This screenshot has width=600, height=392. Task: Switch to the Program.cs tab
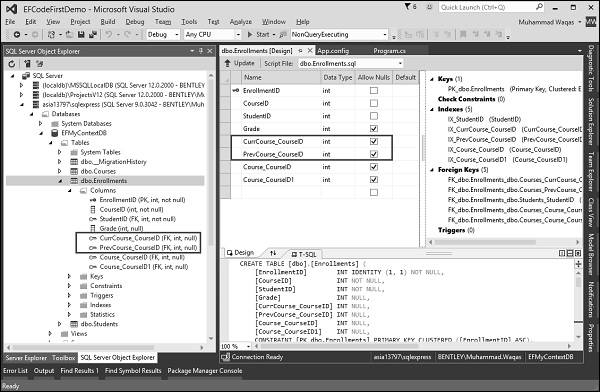click(389, 51)
